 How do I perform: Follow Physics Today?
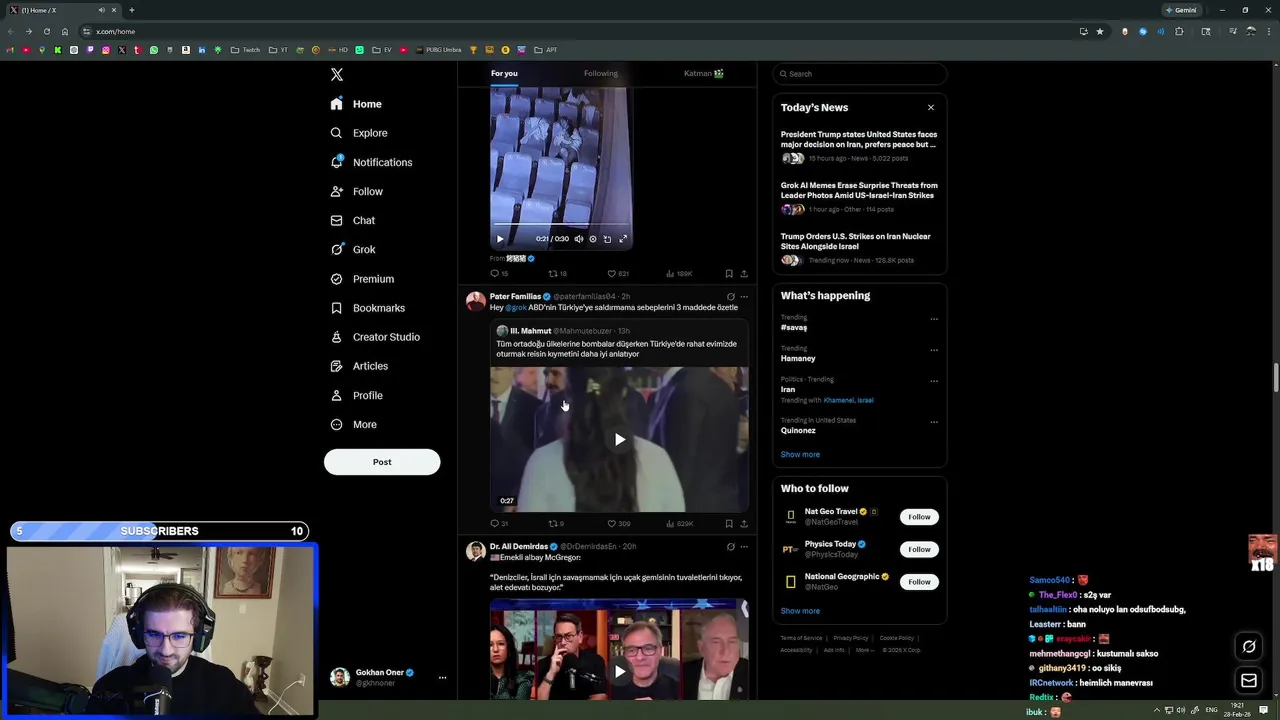pos(919,549)
